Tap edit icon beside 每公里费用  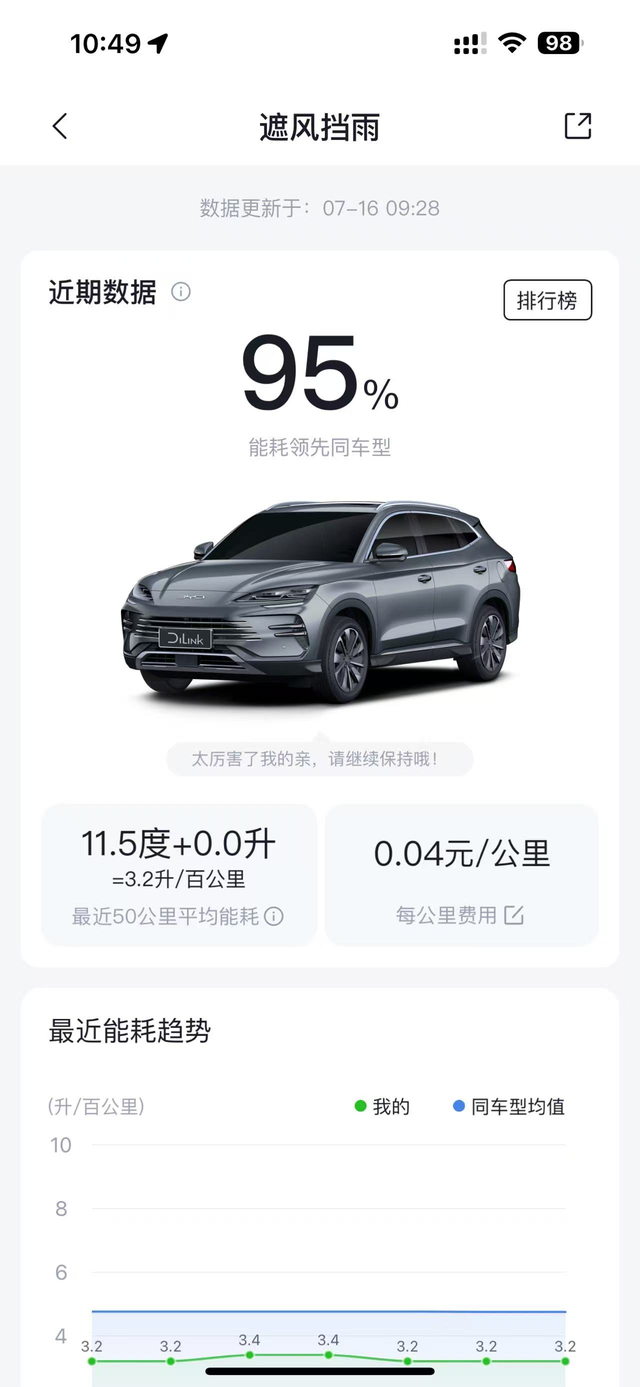point(514,915)
